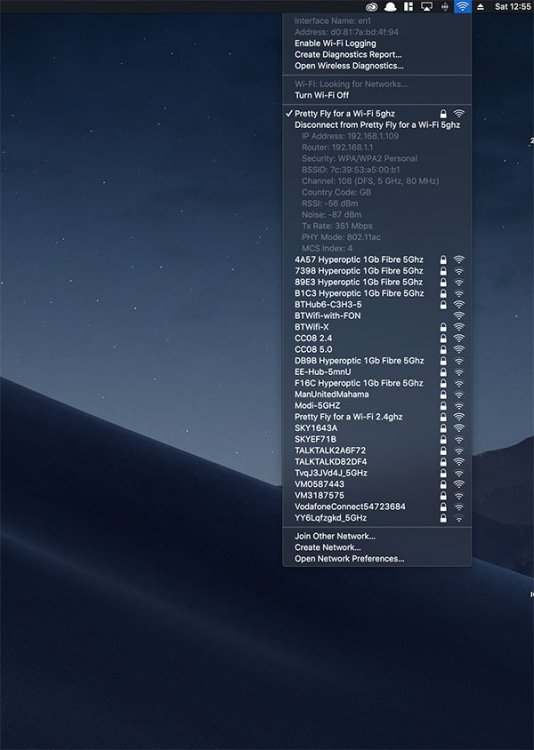Click lock icon on VM0587443 row
Viewport: 534px width, 750px height.
point(443,485)
